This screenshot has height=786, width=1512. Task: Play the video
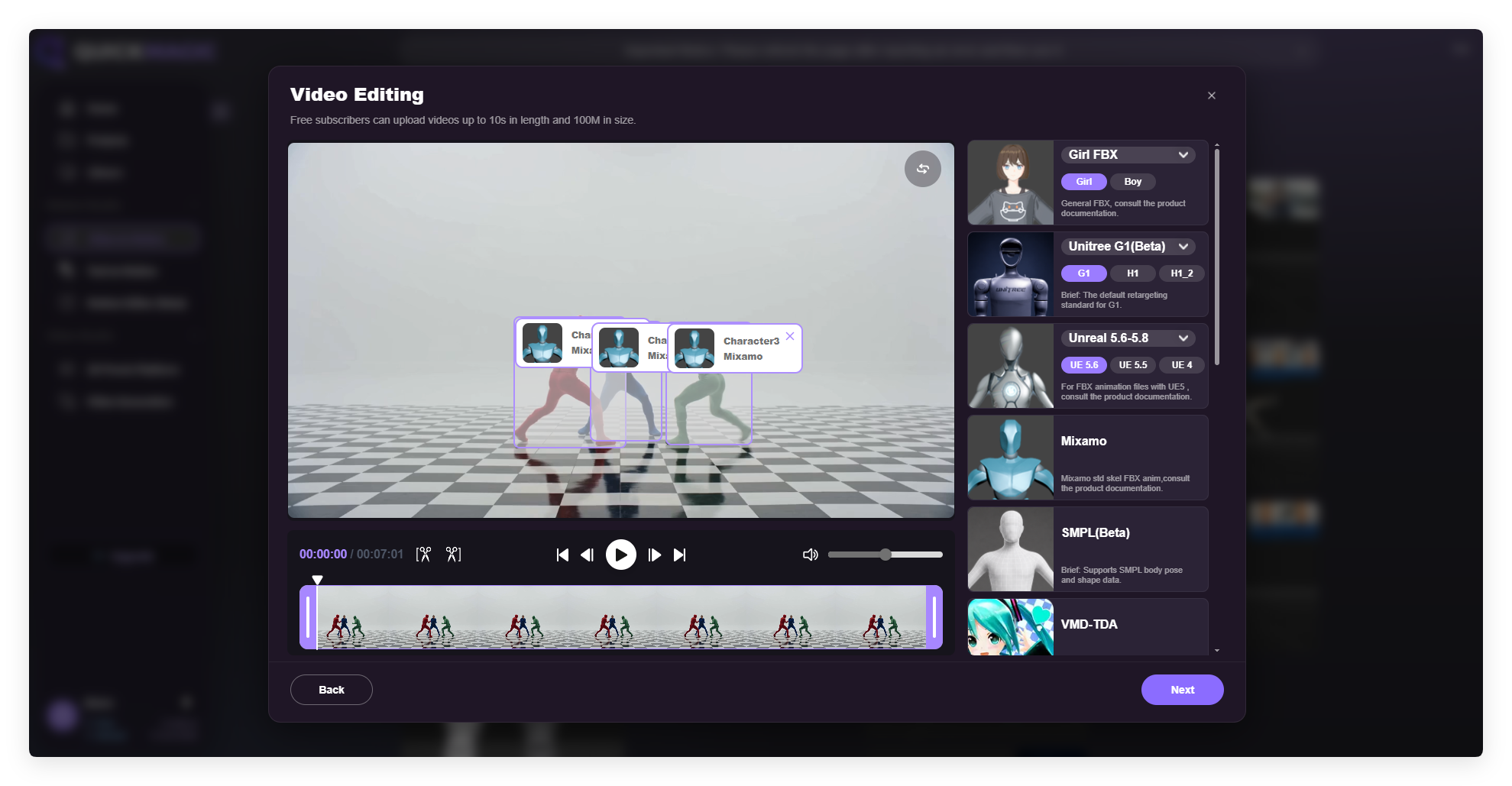click(620, 555)
